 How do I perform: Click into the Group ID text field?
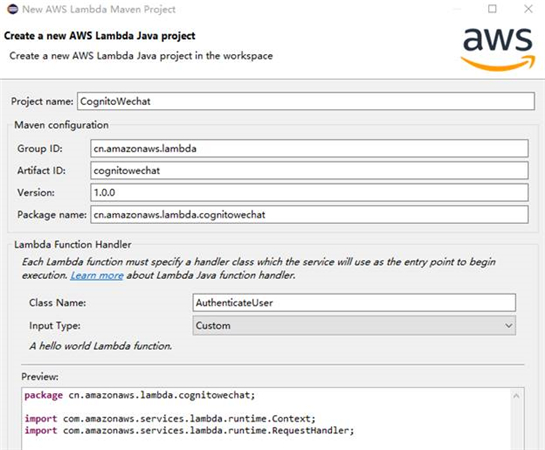(x=309, y=148)
